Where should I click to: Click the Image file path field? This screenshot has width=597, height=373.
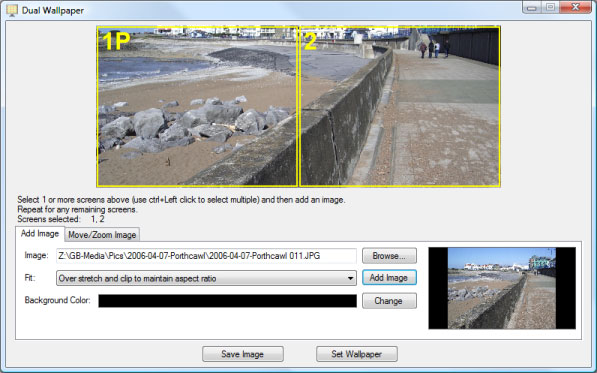(206, 256)
